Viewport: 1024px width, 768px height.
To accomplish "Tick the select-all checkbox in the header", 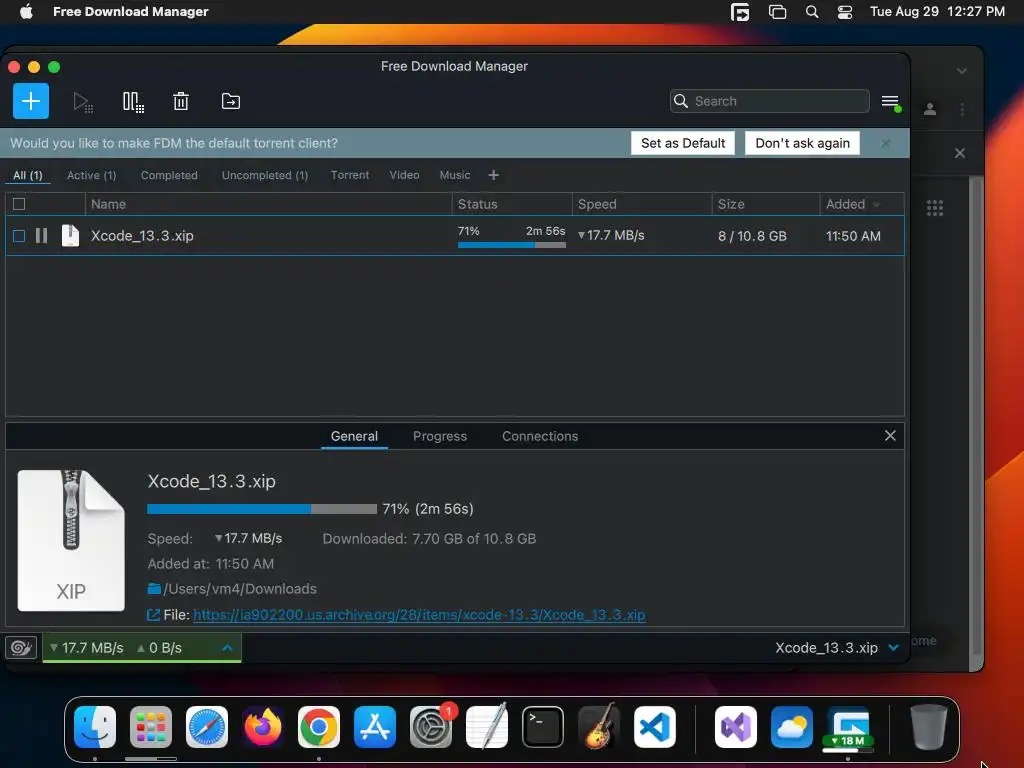I will pyautogui.click(x=19, y=204).
